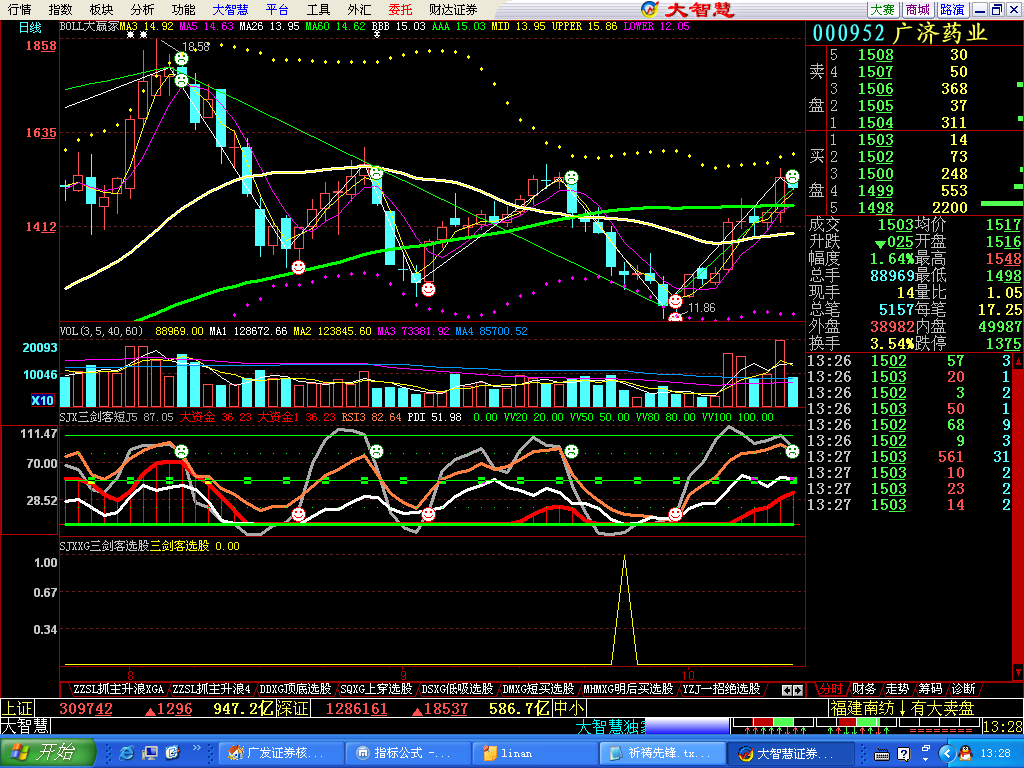Select the ZZSL抓主升浪4 indicator tab

[x=212, y=689]
